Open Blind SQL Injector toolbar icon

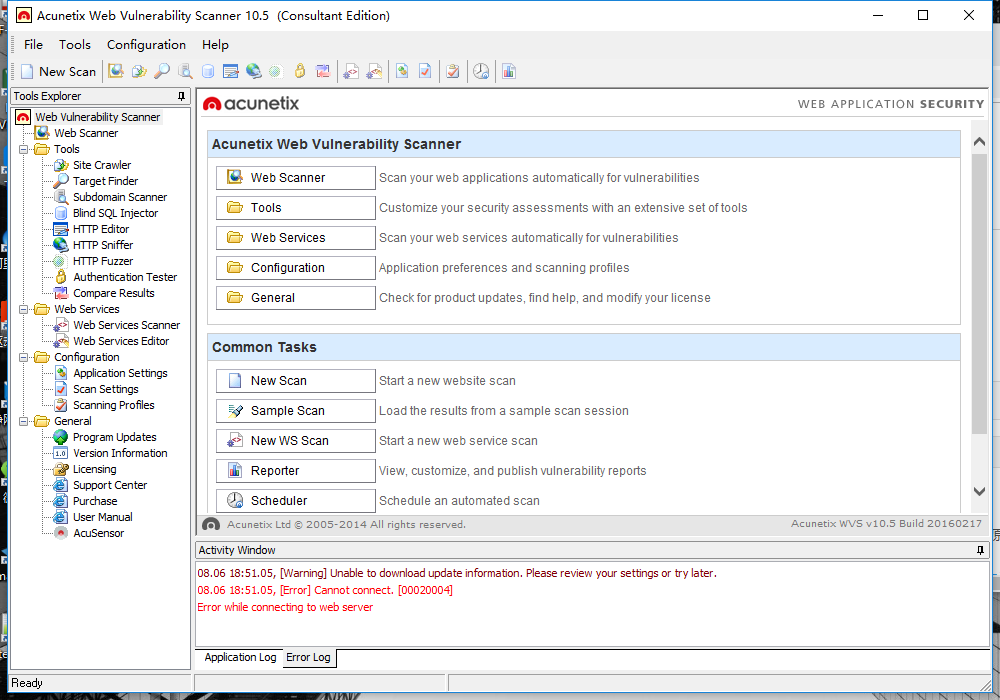click(x=208, y=71)
